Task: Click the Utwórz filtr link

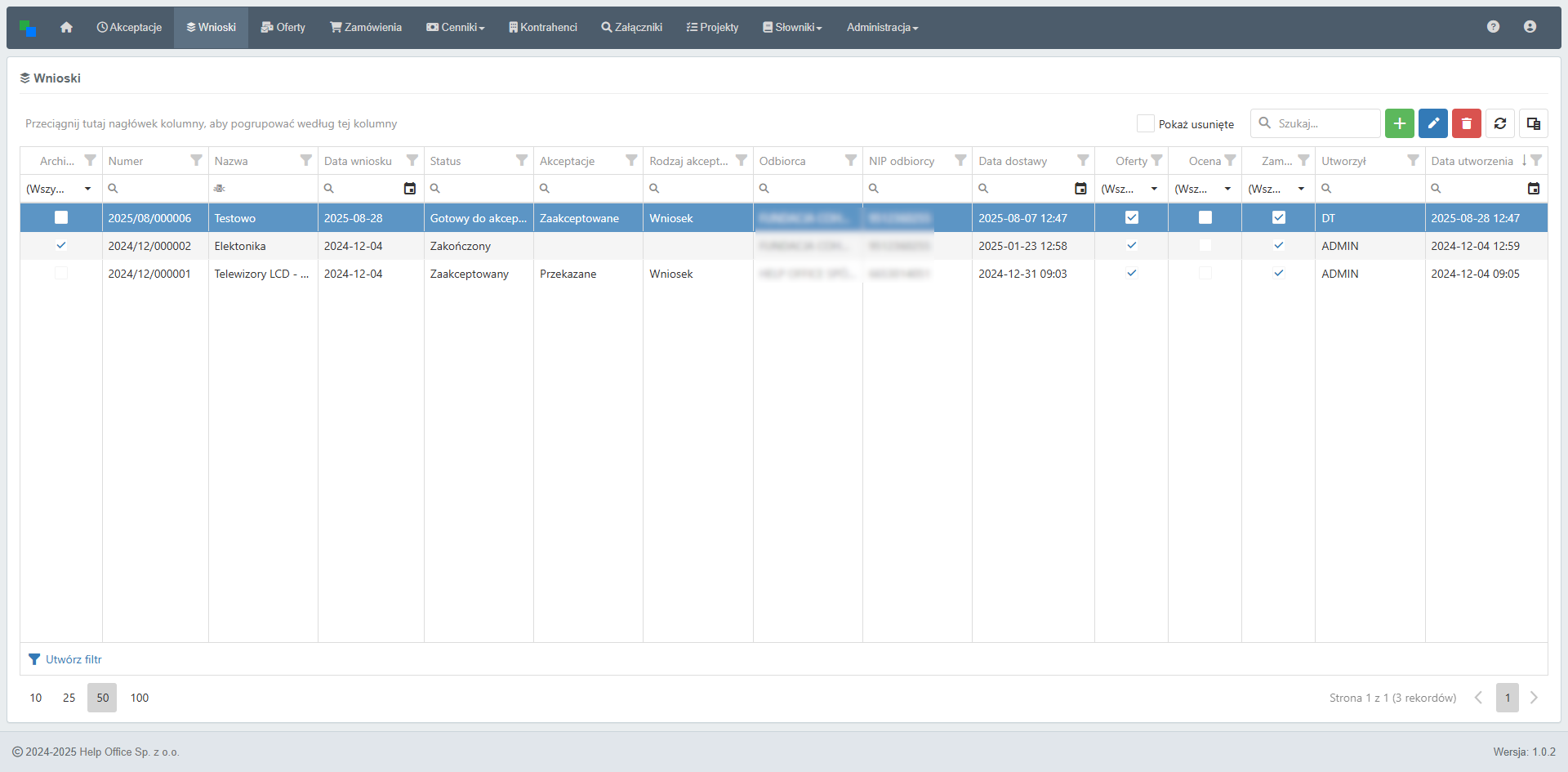Action: (x=73, y=659)
